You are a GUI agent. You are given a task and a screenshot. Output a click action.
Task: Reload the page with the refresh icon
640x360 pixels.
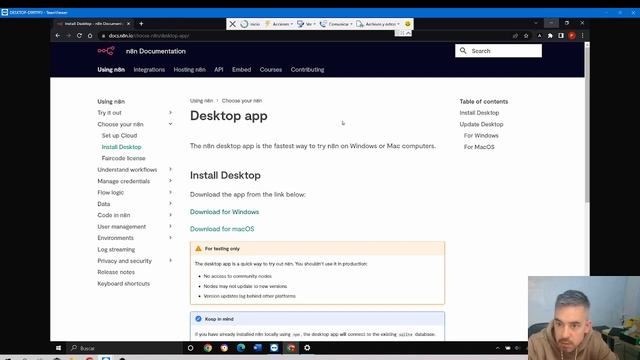click(x=79, y=36)
